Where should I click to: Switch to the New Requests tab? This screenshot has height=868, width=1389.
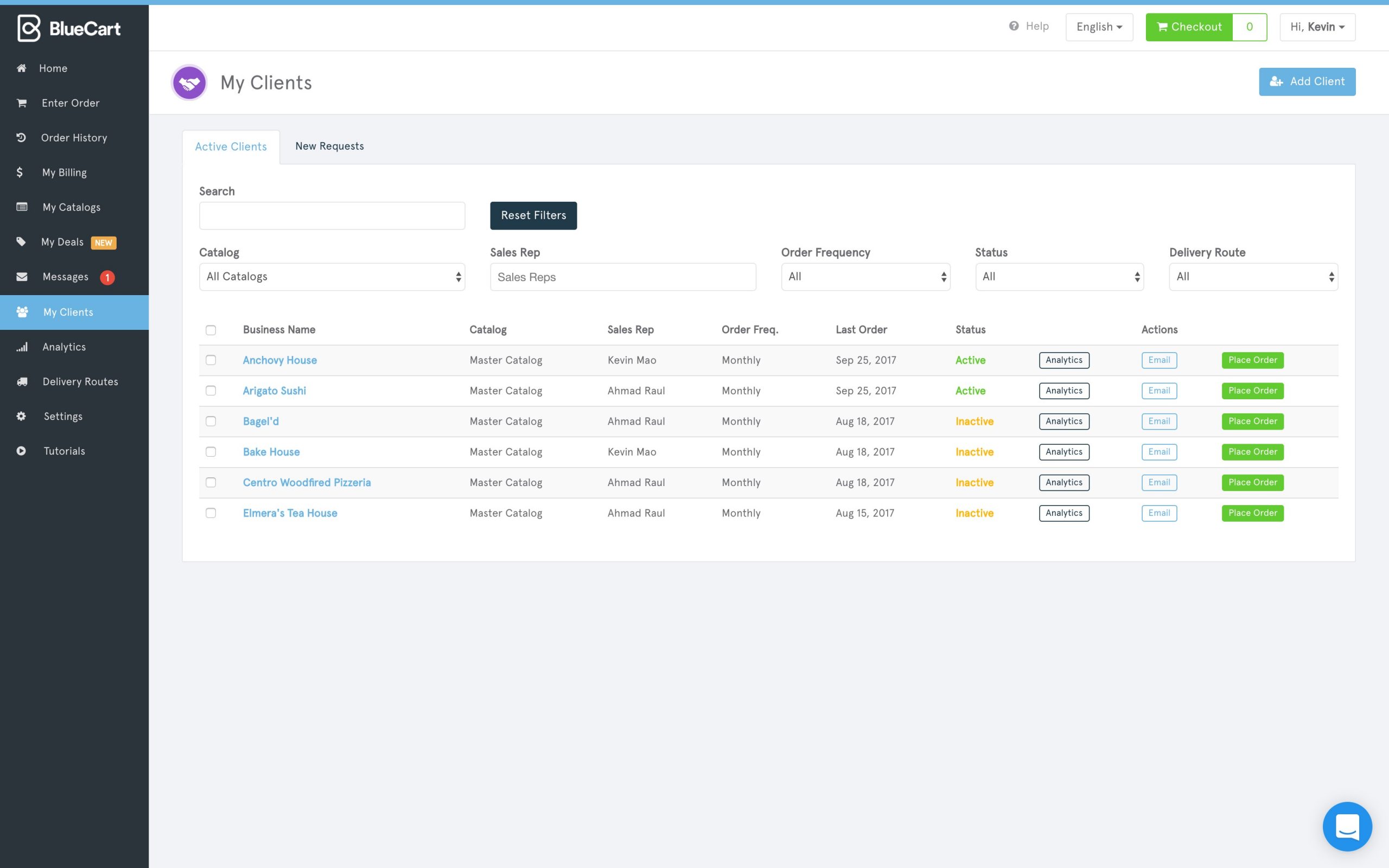point(329,146)
